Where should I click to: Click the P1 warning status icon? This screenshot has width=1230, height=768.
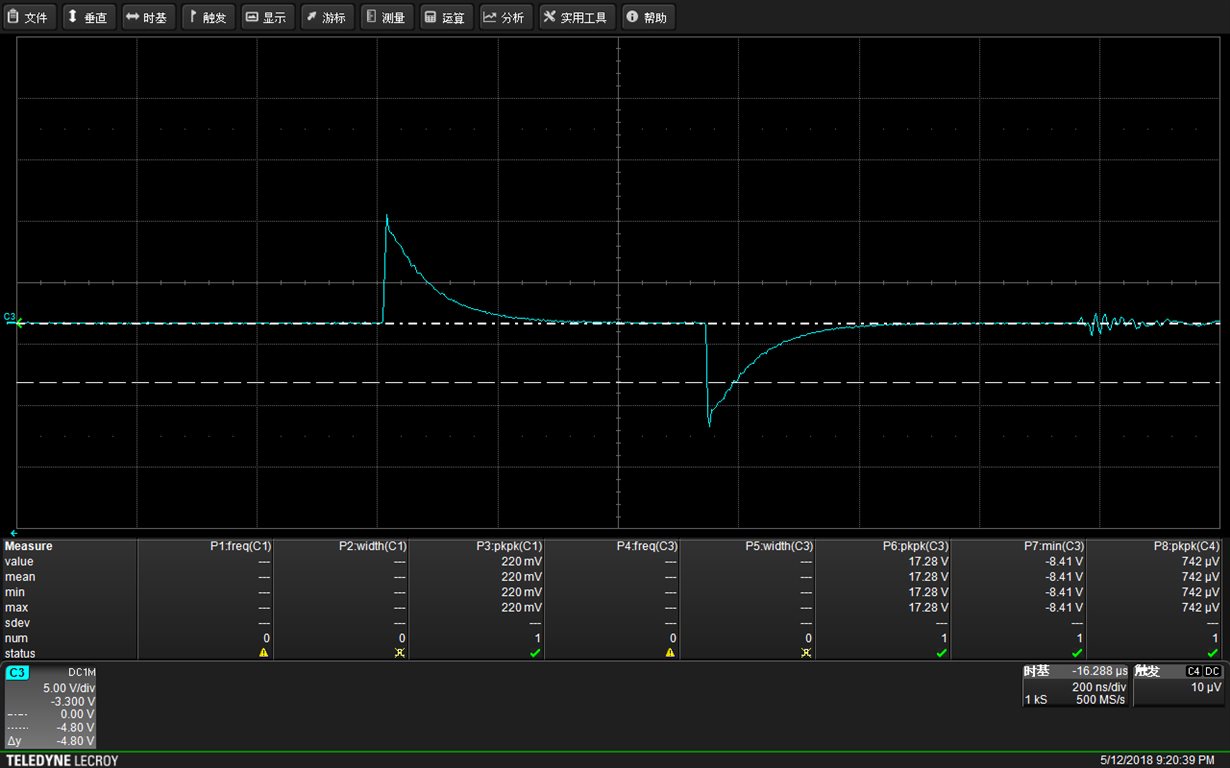[264, 653]
